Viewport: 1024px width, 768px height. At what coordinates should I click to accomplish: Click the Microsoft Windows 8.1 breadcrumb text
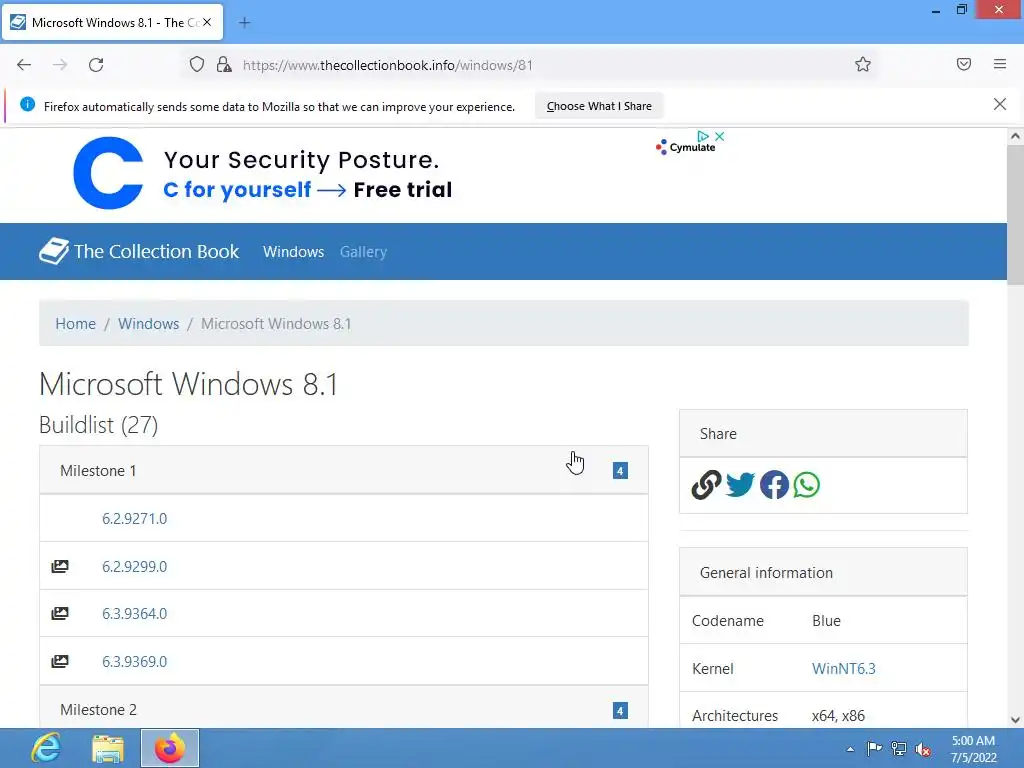(x=276, y=324)
